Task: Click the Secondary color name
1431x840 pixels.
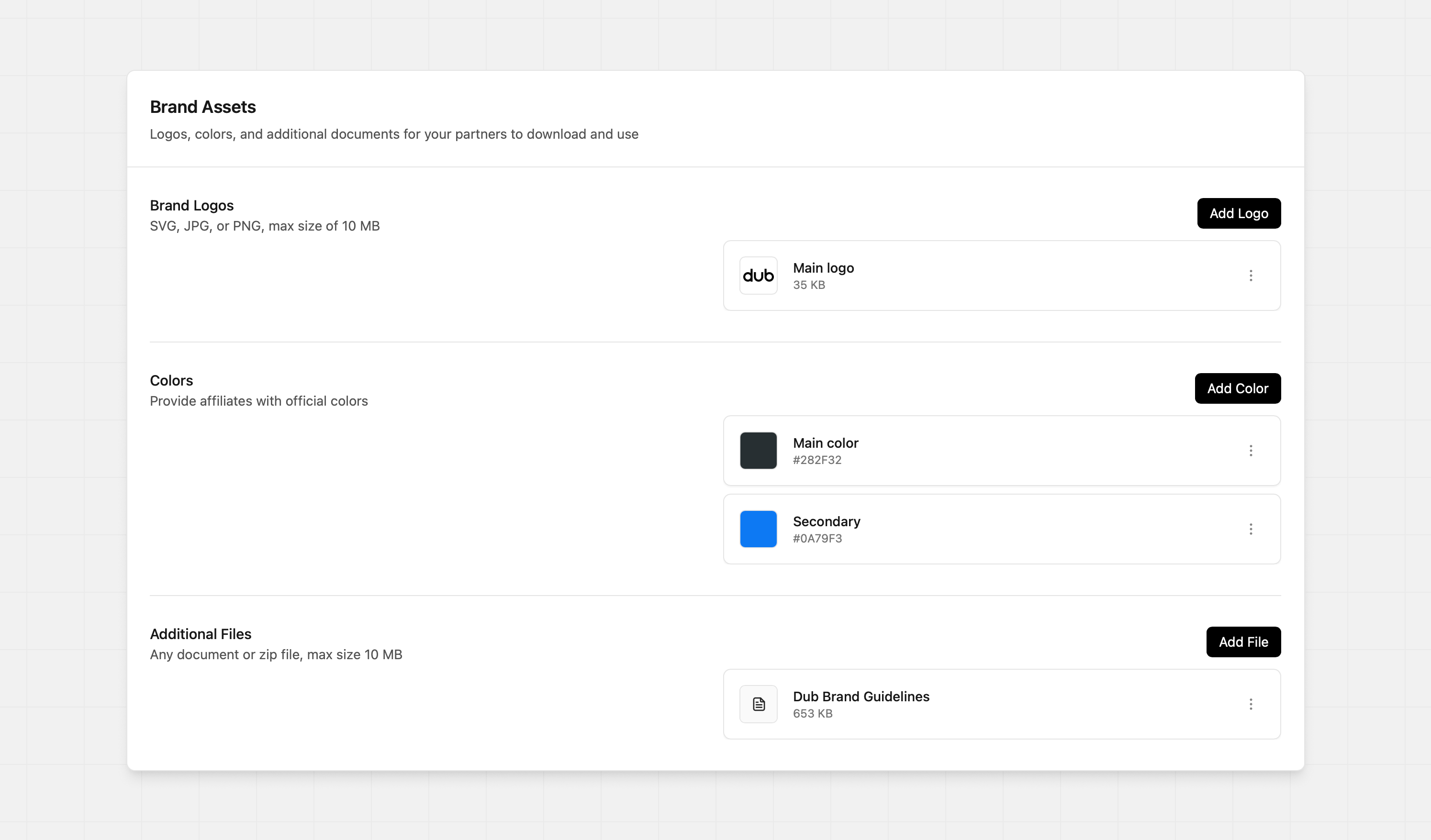Action: point(826,521)
